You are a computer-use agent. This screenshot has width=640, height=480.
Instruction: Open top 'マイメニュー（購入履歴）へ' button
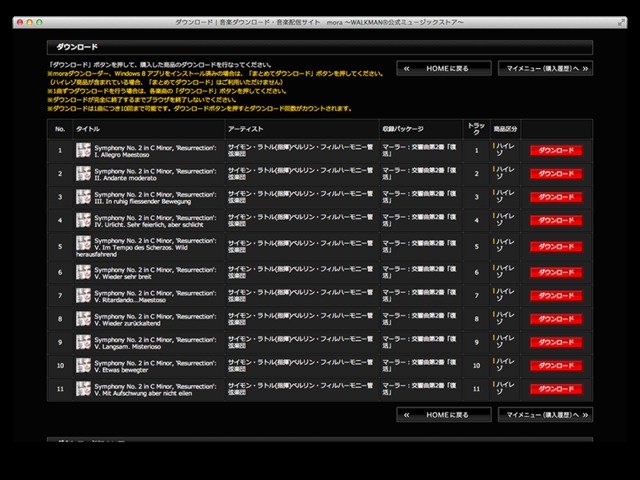tap(545, 69)
